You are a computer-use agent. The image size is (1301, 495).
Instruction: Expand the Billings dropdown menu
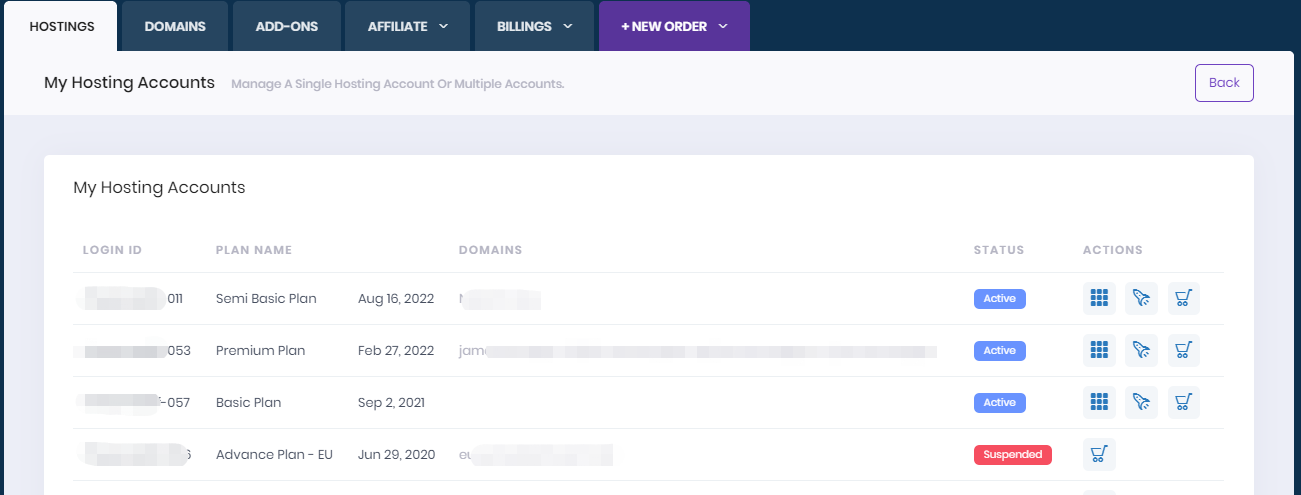[534, 27]
